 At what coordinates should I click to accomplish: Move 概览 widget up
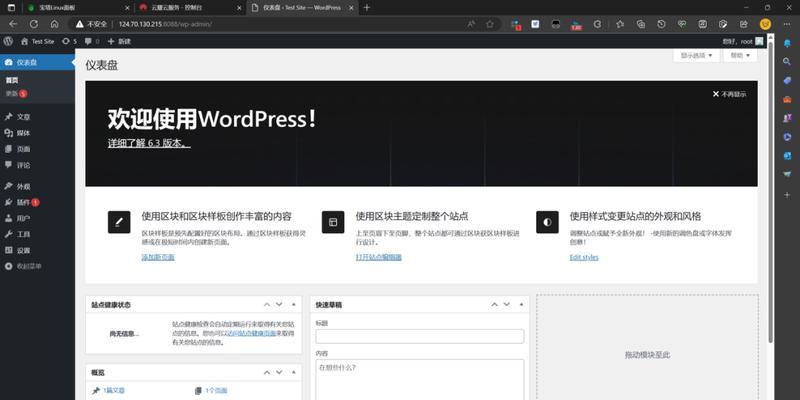(x=267, y=373)
